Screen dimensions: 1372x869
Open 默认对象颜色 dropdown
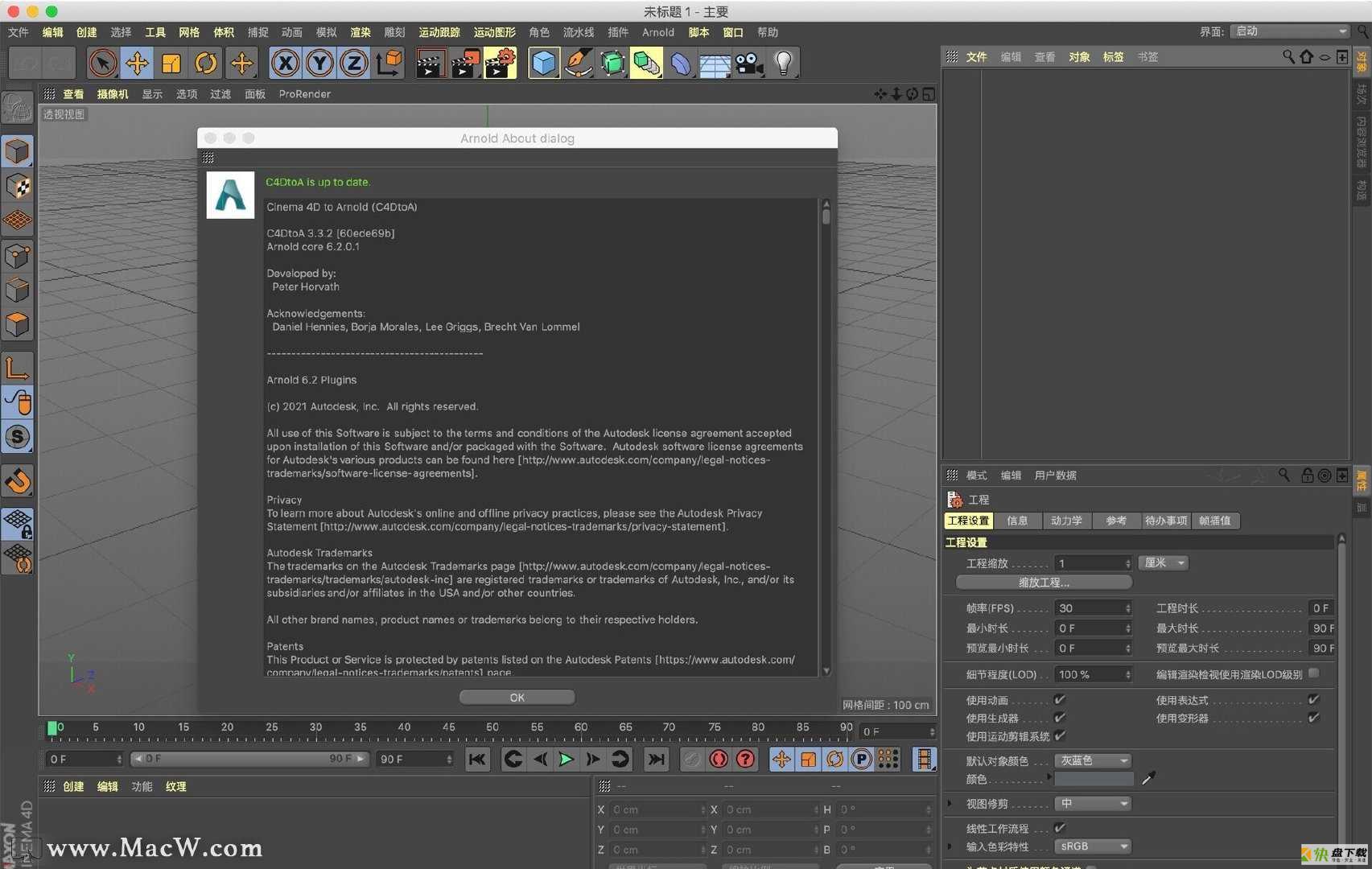click(1093, 760)
